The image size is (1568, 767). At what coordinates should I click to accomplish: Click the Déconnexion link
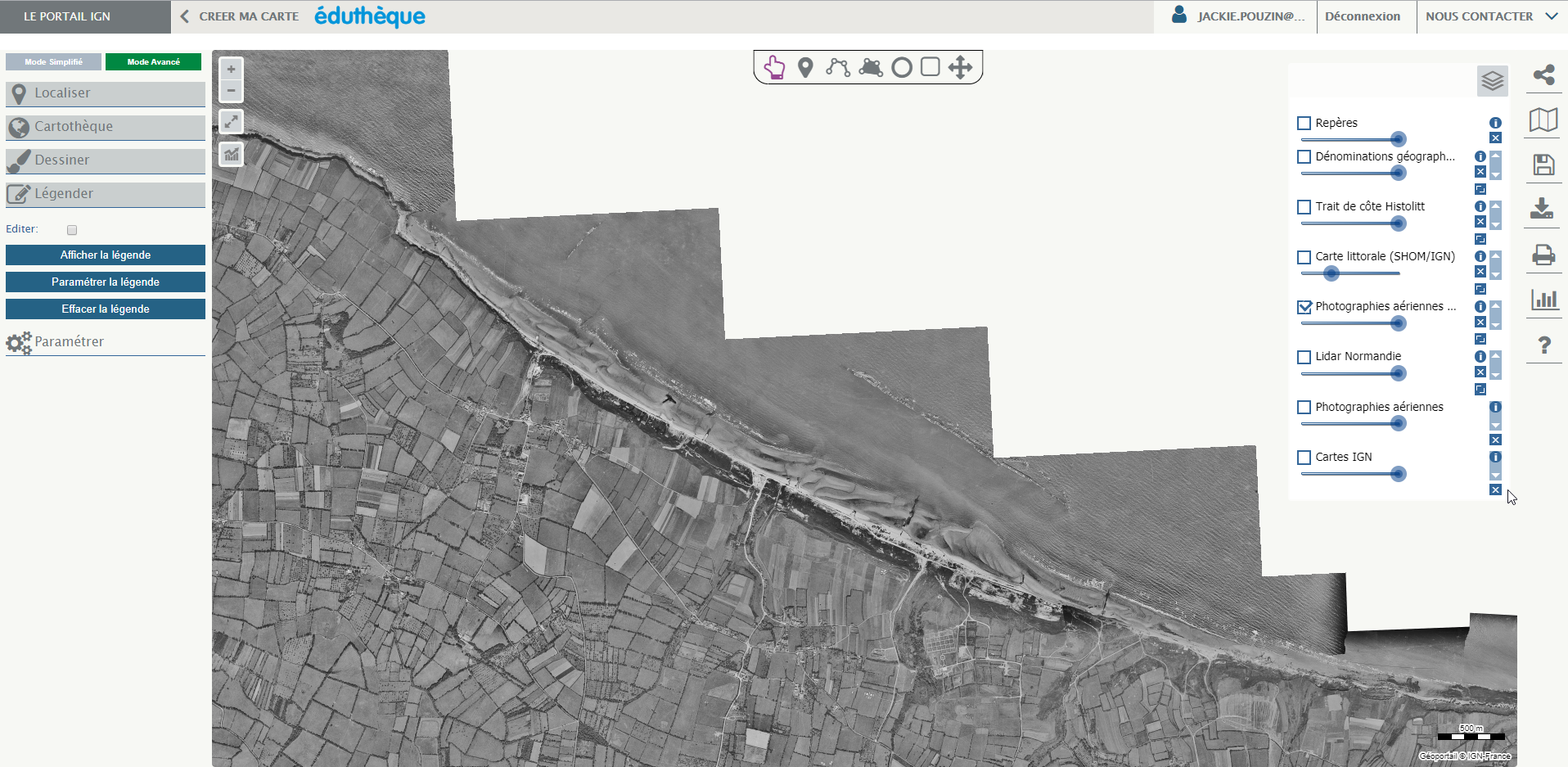pyautogui.click(x=1362, y=16)
